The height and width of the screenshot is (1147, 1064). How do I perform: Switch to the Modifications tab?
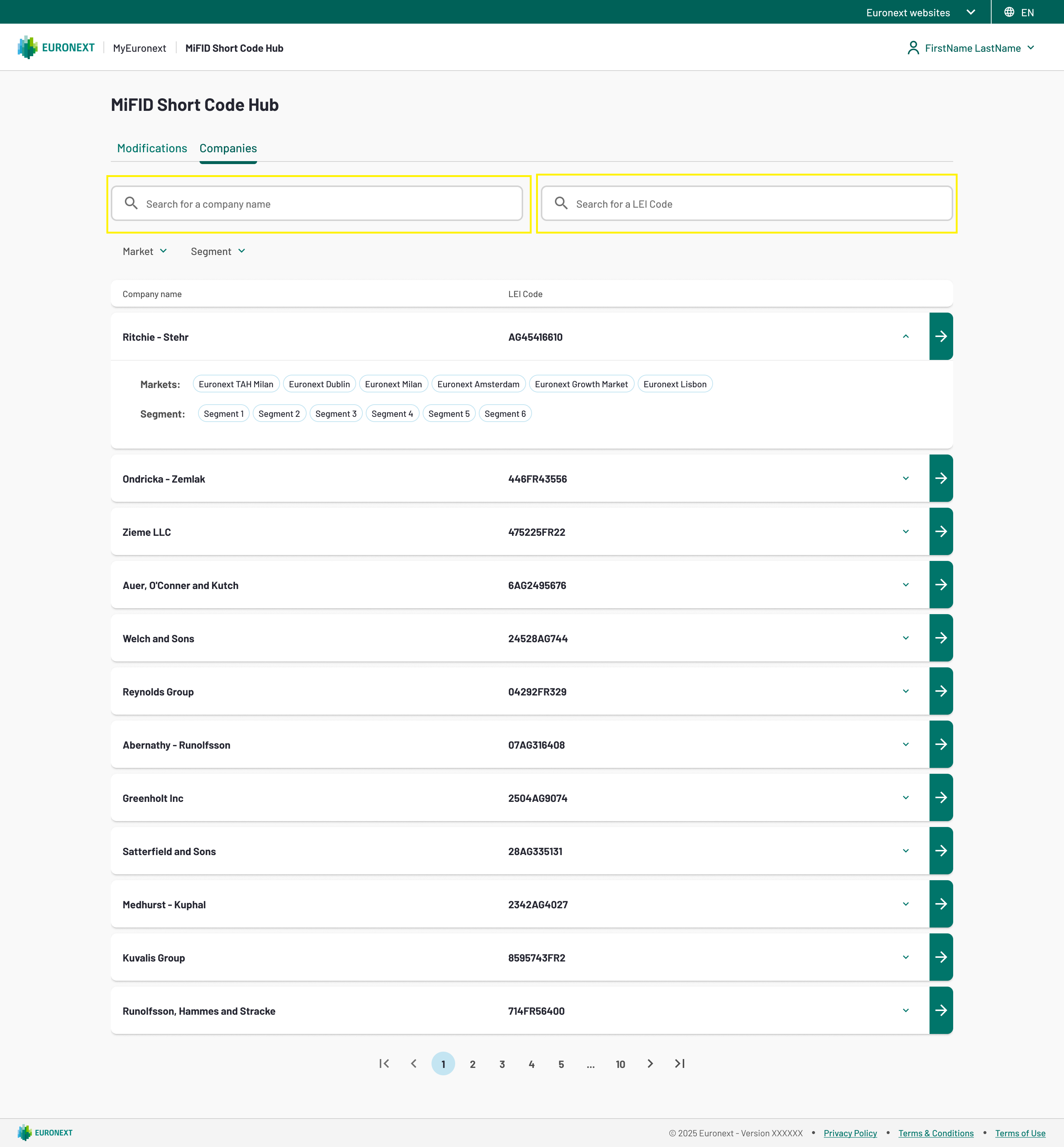(x=152, y=148)
